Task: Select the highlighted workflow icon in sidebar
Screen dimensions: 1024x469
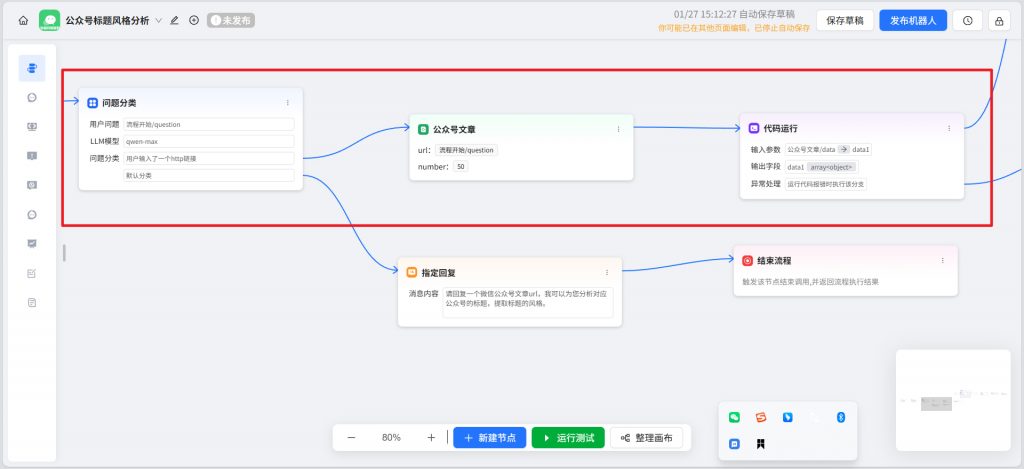Action: (x=32, y=68)
